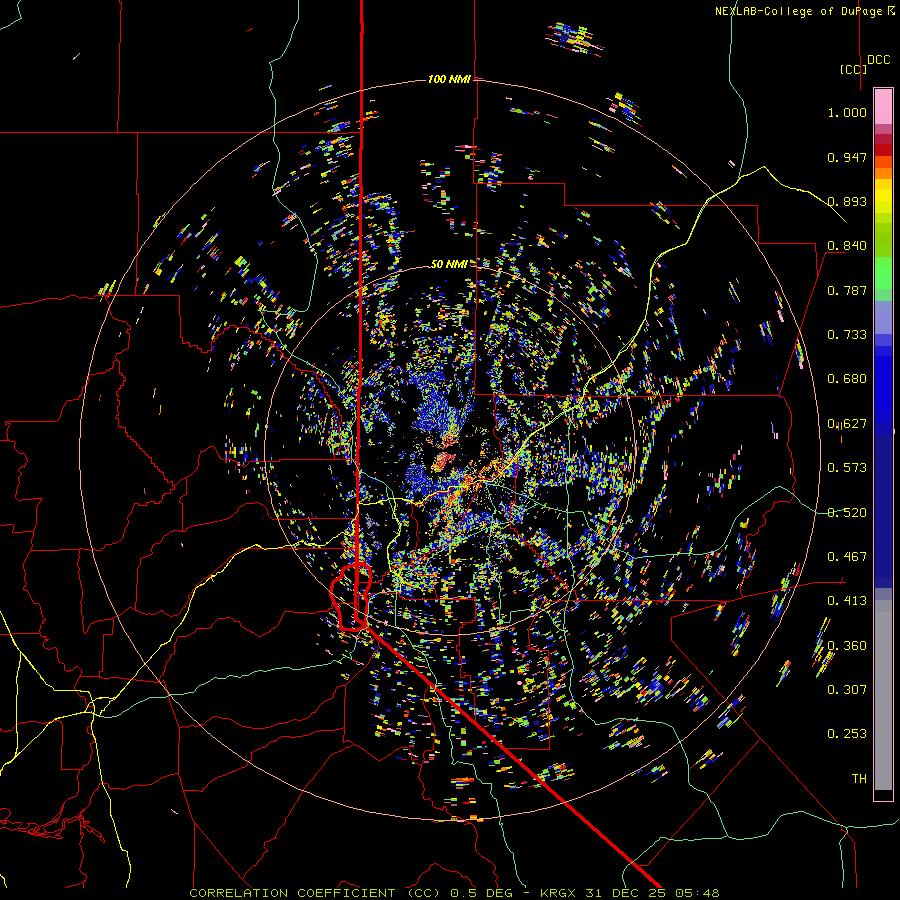
Task: Click the 05:48 timestamp
Action: [x=696, y=893]
